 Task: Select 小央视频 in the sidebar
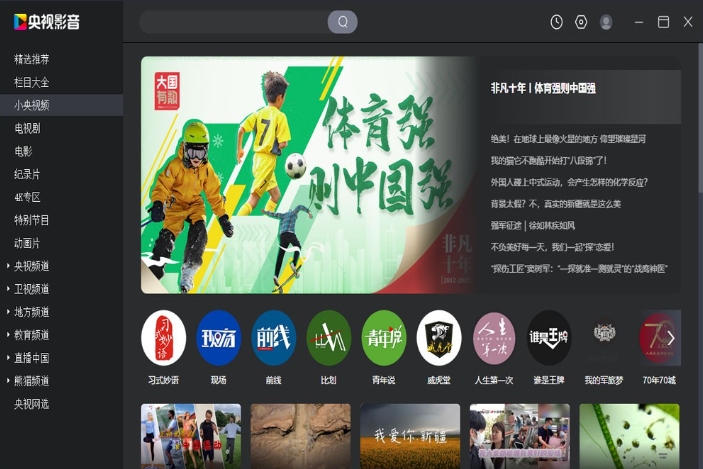(x=61, y=105)
